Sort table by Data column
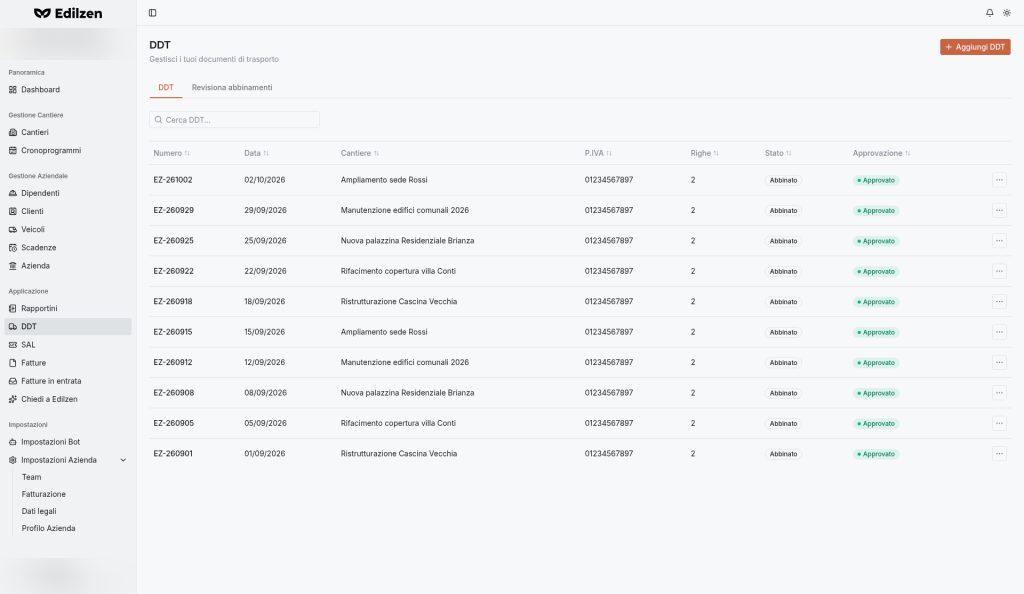 pos(257,153)
